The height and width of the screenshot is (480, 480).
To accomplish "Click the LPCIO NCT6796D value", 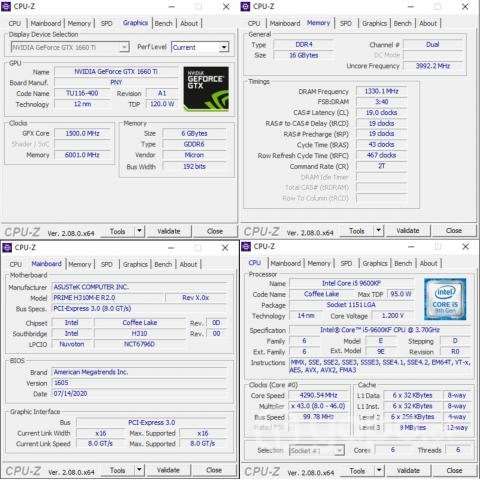I will point(140,344).
